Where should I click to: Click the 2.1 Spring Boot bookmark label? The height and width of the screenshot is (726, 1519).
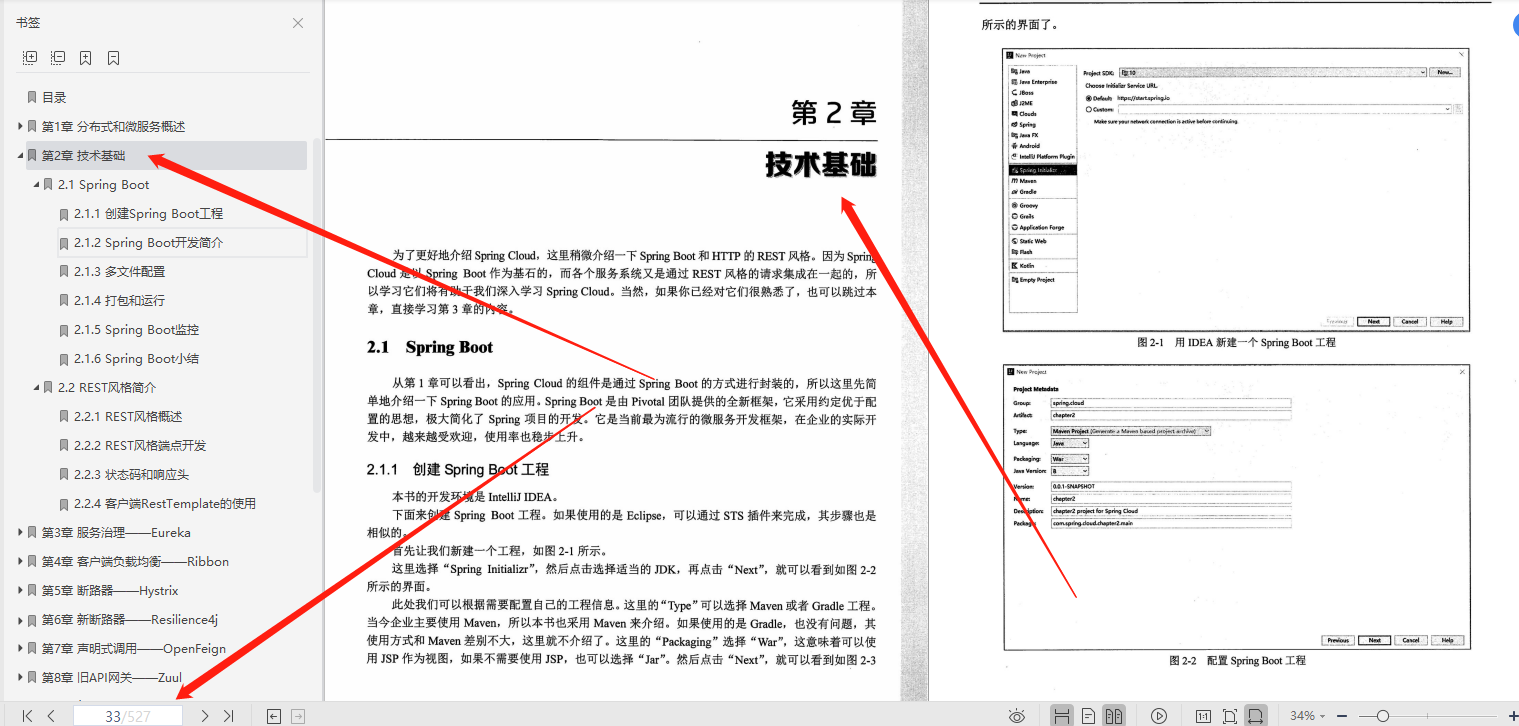pyautogui.click(x=103, y=184)
